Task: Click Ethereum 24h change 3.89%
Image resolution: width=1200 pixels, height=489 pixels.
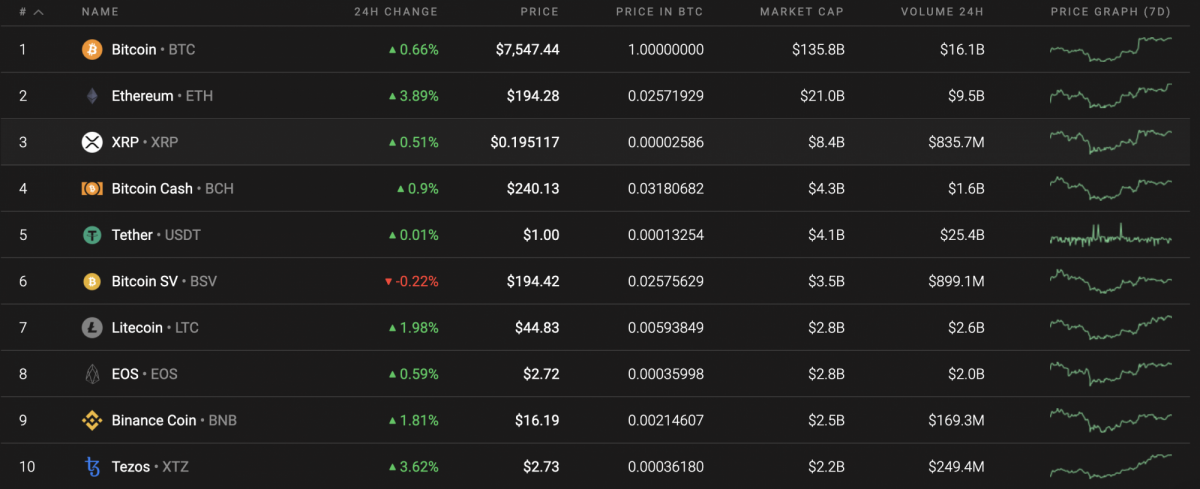Action: click(413, 96)
